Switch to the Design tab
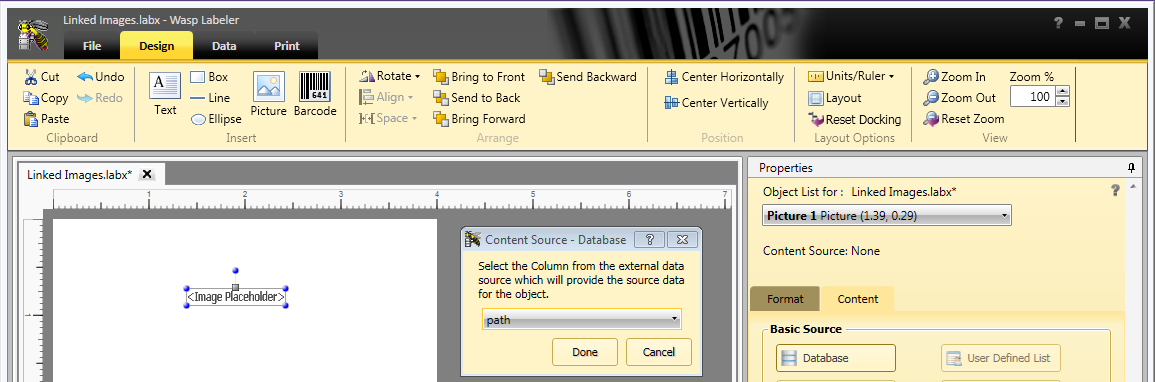 click(157, 46)
